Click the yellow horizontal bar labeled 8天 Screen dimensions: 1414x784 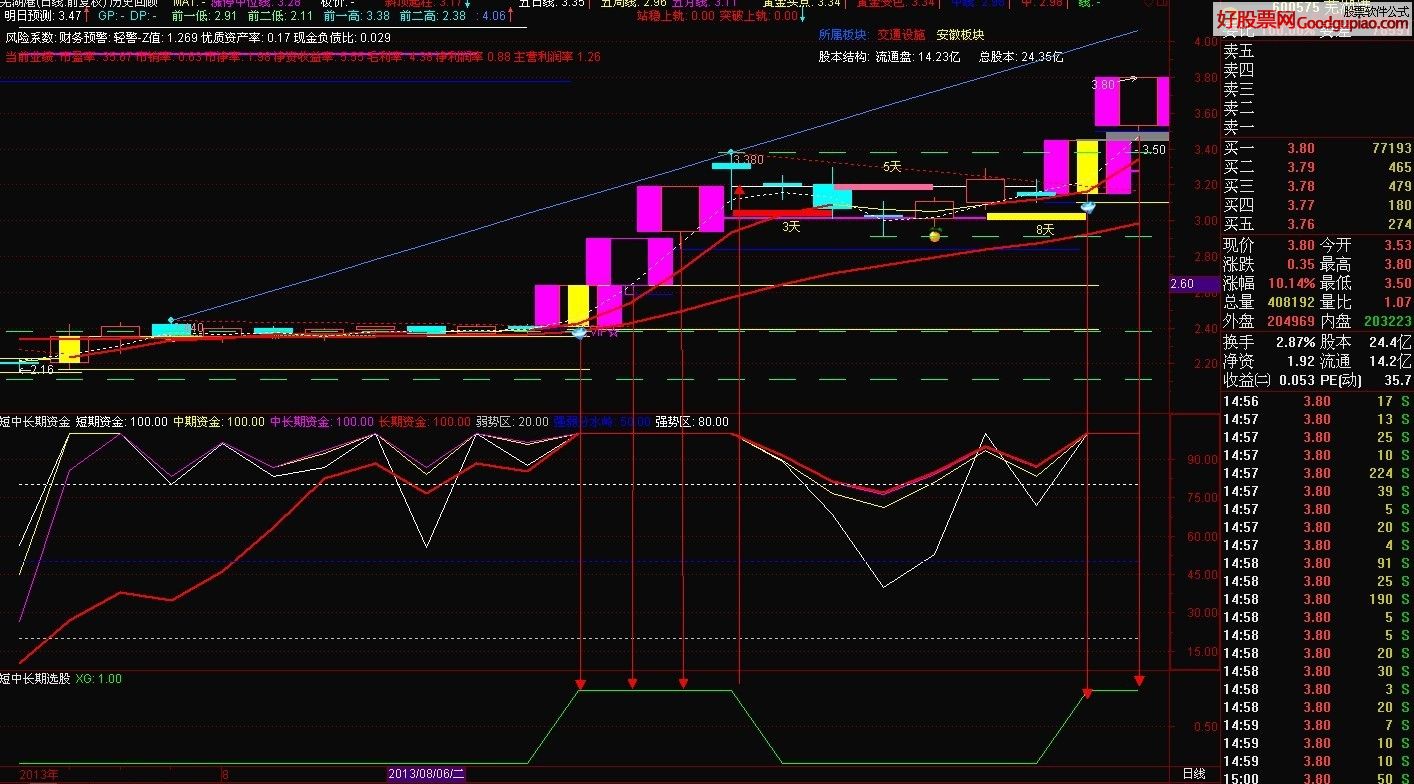pyautogui.click(x=1036, y=216)
